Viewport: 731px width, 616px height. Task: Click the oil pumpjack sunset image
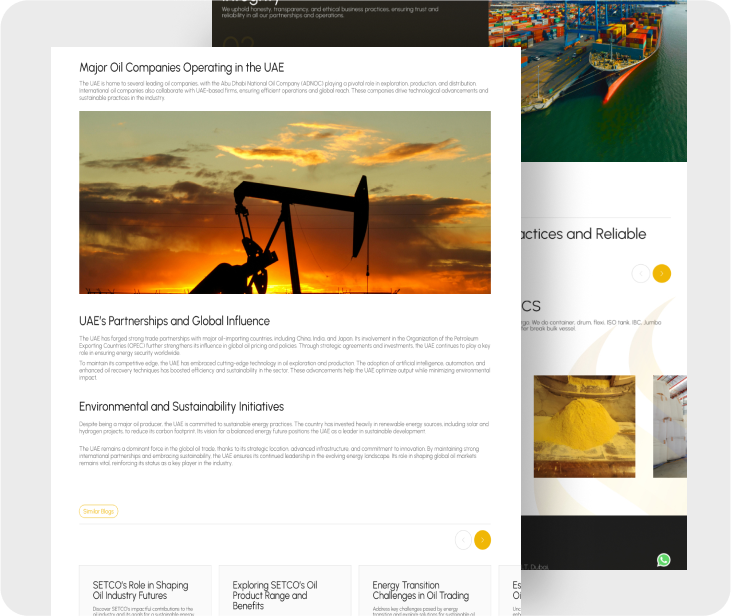point(285,202)
